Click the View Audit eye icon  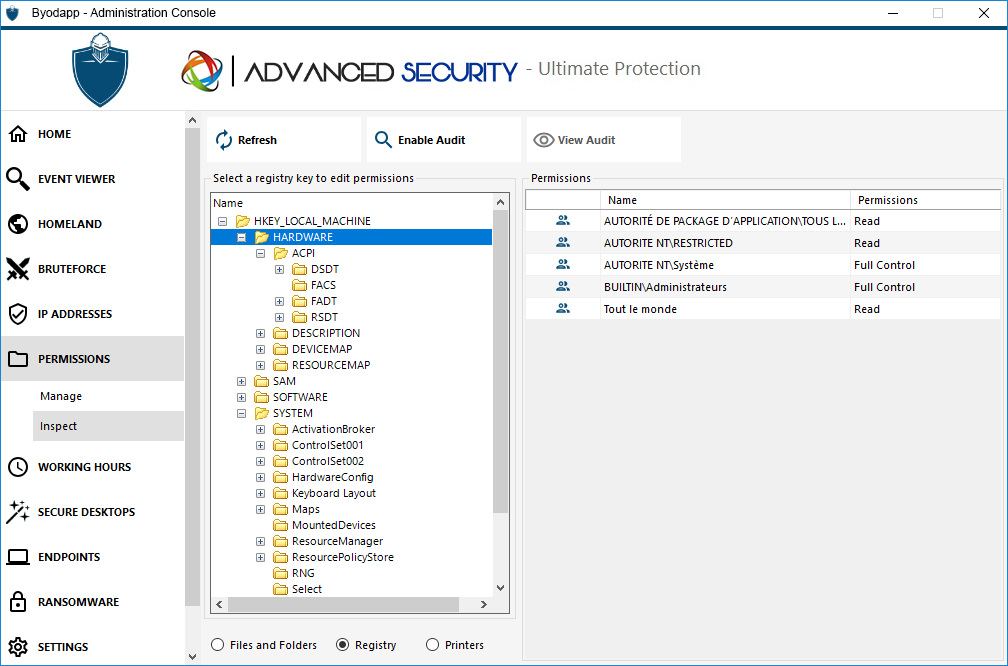[x=543, y=140]
